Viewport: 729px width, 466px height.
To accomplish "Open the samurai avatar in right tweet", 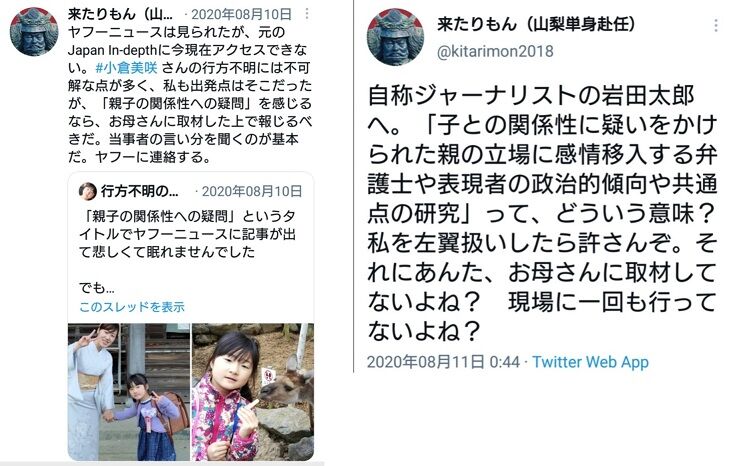I will point(395,37).
